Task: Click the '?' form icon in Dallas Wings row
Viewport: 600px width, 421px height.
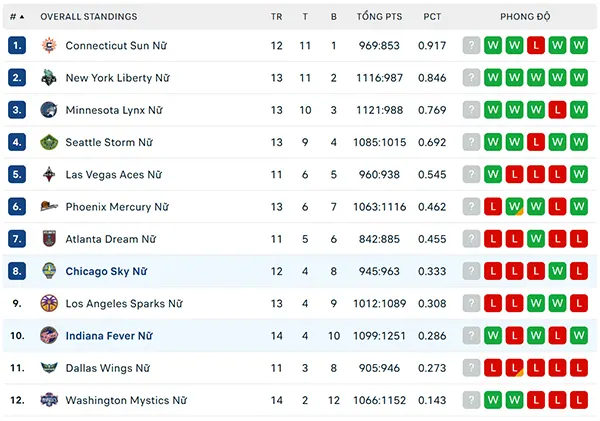Action: (471, 368)
